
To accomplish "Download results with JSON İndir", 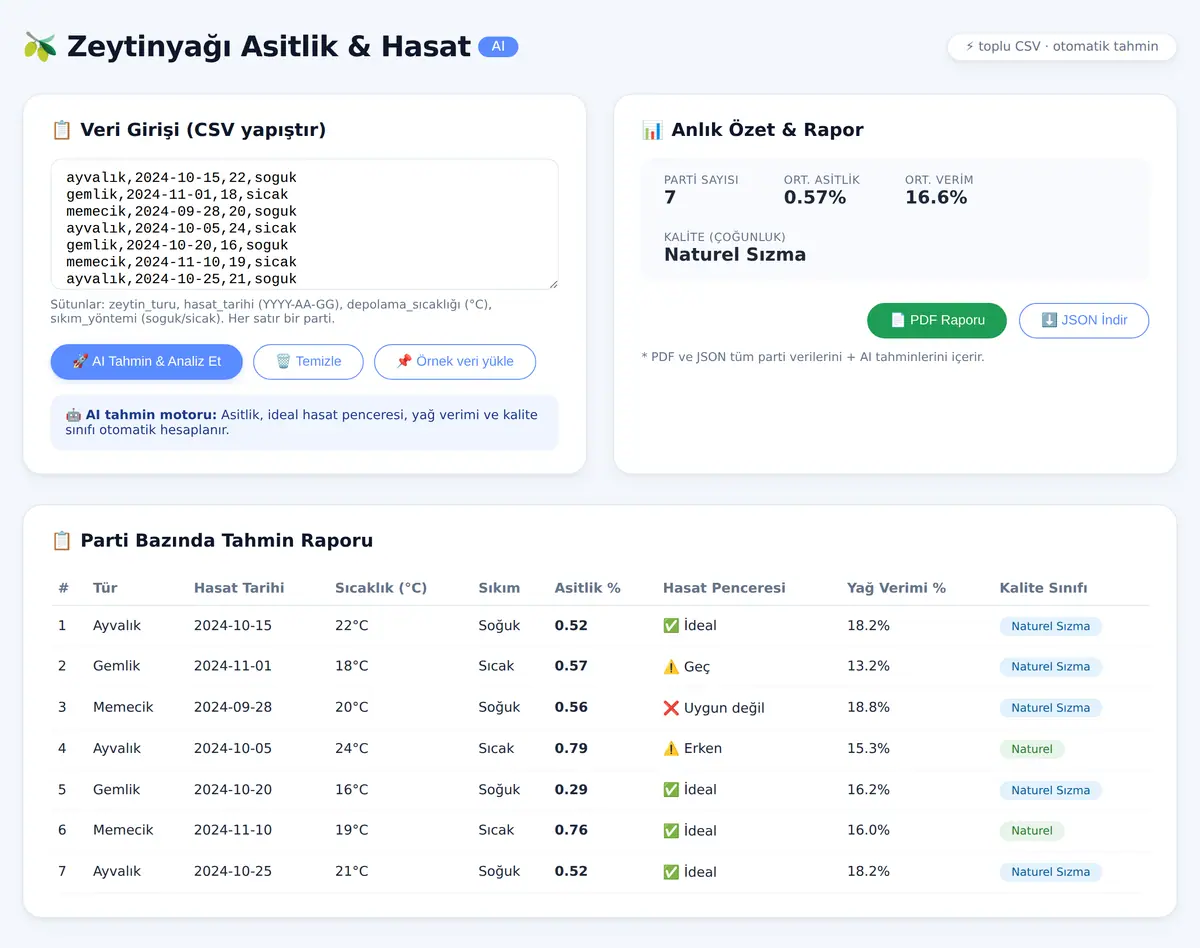I will (1084, 320).
